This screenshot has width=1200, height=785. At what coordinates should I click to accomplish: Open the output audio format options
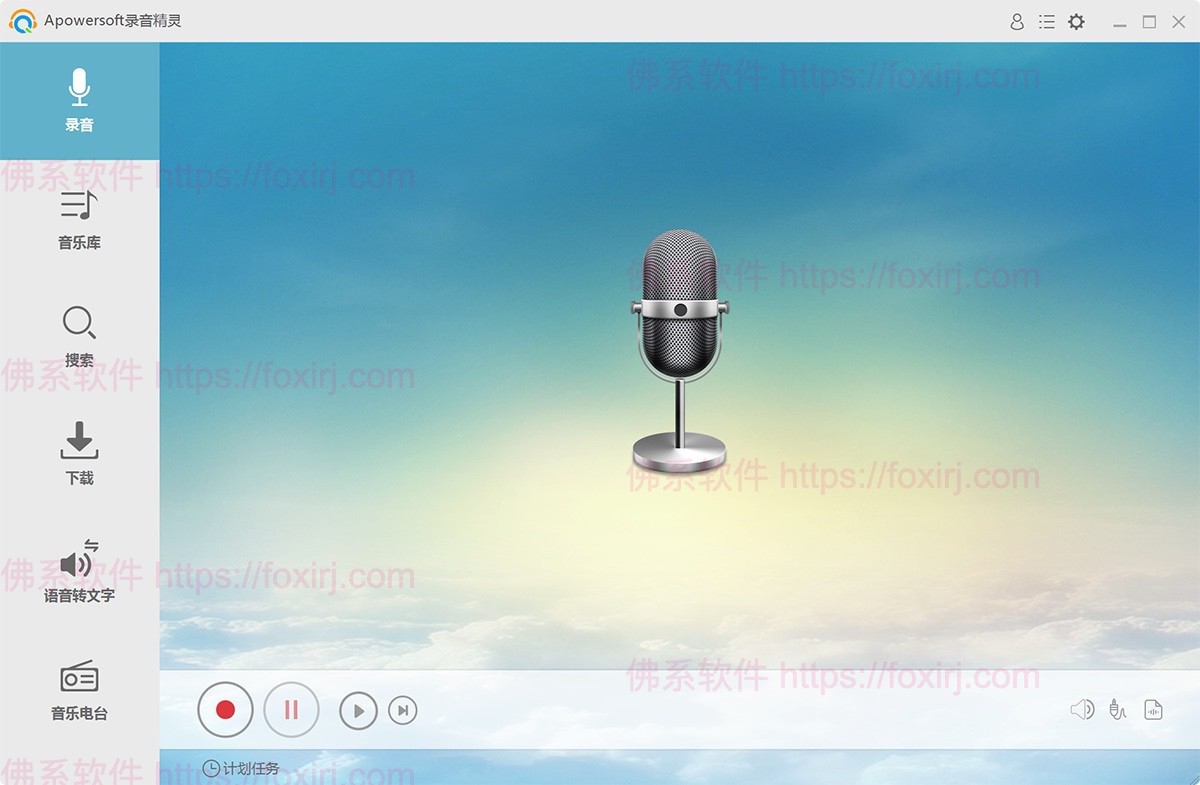click(x=1152, y=709)
